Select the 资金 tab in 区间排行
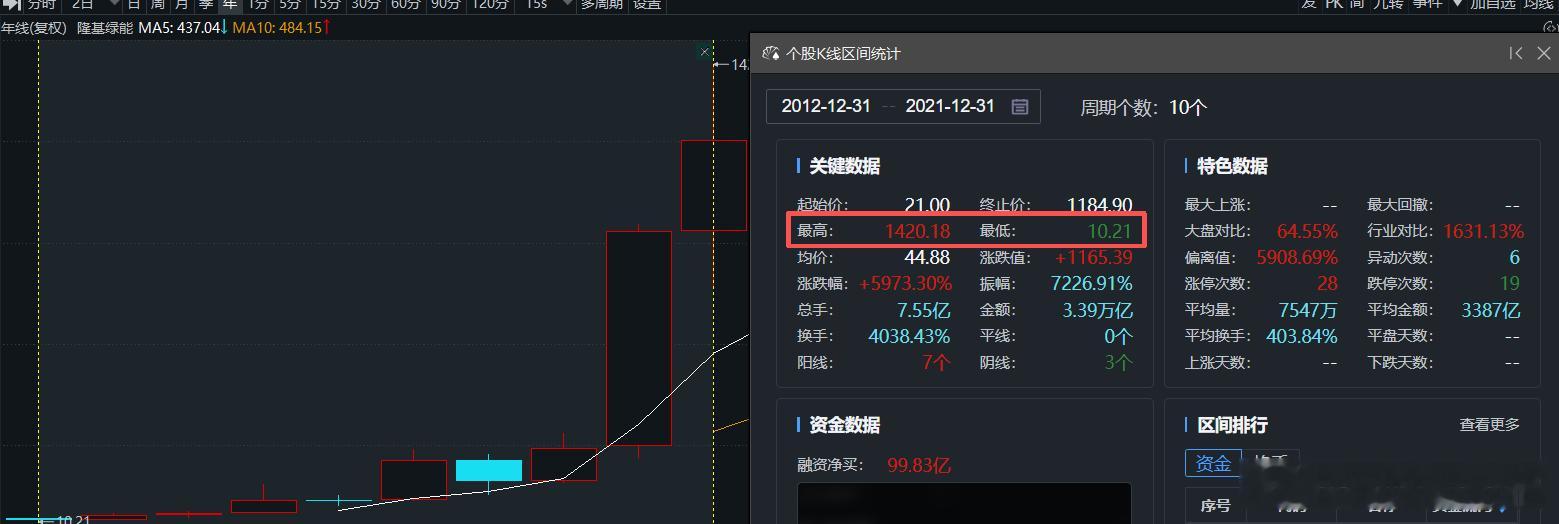Image resolution: width=1559 pixels, height=524 pixels. coord(1213,463)
